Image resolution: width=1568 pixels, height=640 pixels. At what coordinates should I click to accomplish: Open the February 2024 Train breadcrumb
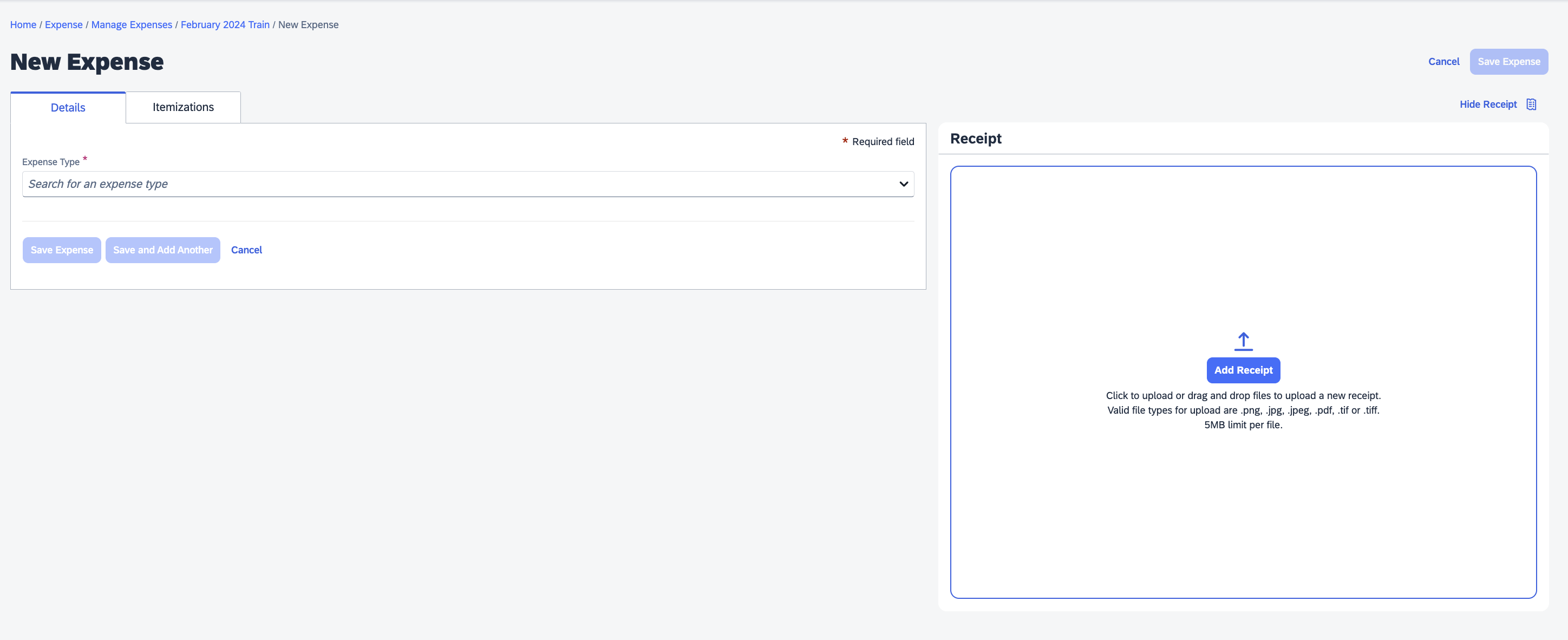225,24
